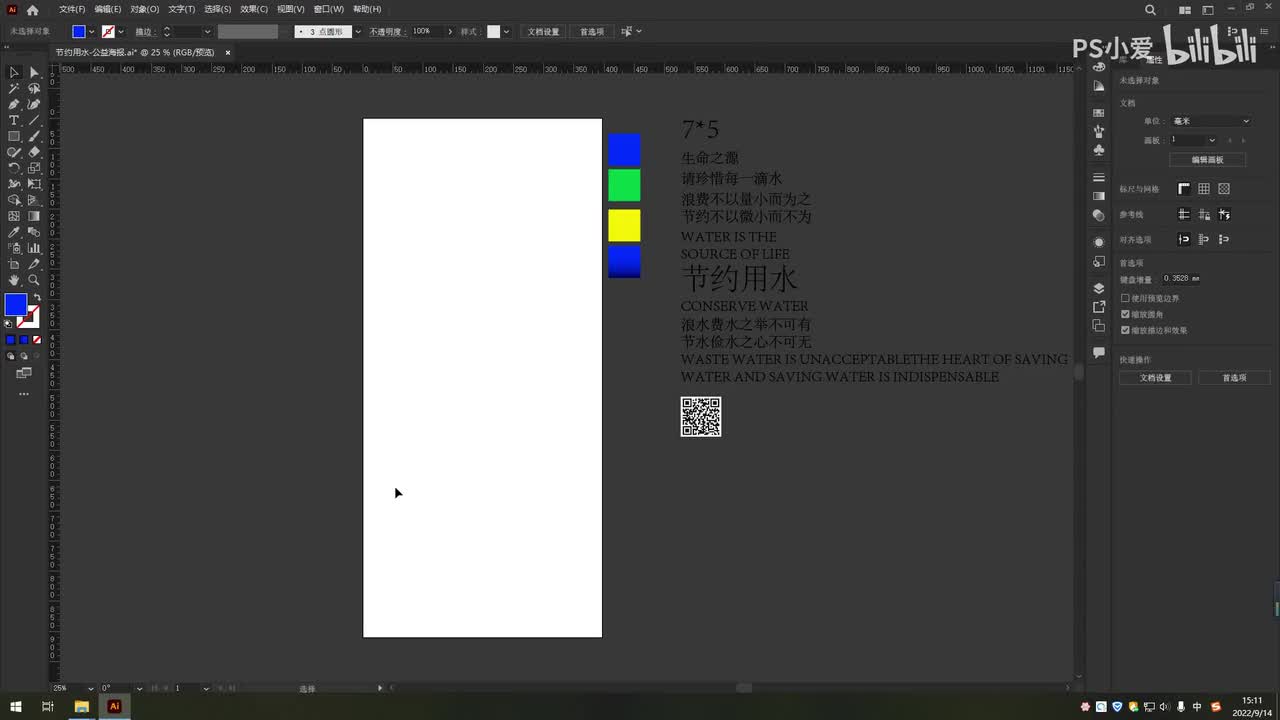Open the 对象(O) menu

click(x=144, y=9)
